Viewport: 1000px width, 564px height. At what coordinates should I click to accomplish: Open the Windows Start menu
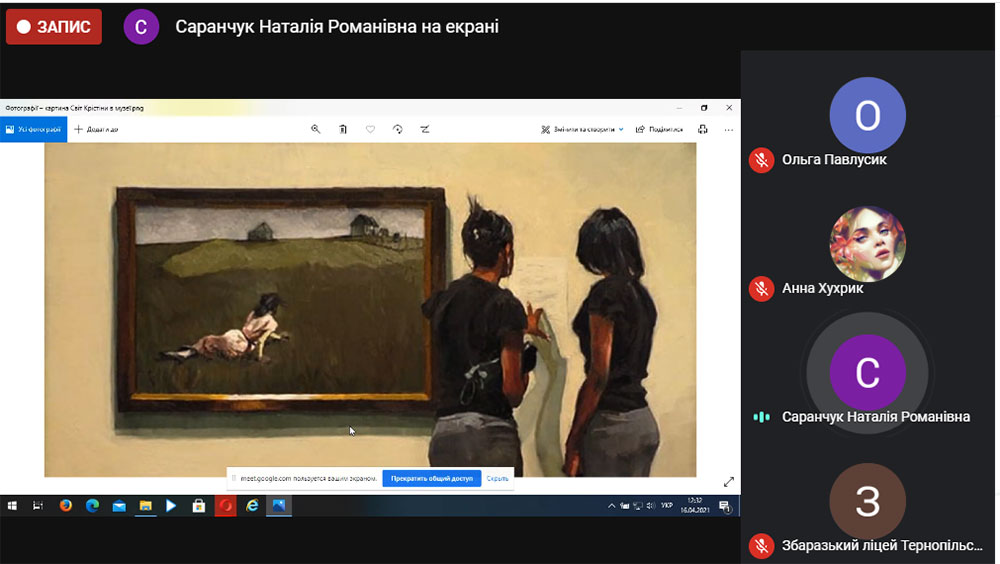tap(11, 506)
